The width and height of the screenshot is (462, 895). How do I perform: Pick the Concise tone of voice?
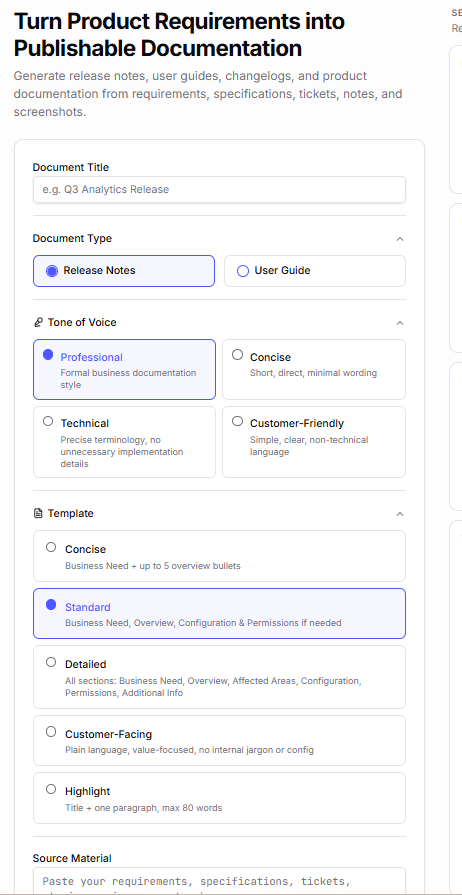click(x=314, y=370)
